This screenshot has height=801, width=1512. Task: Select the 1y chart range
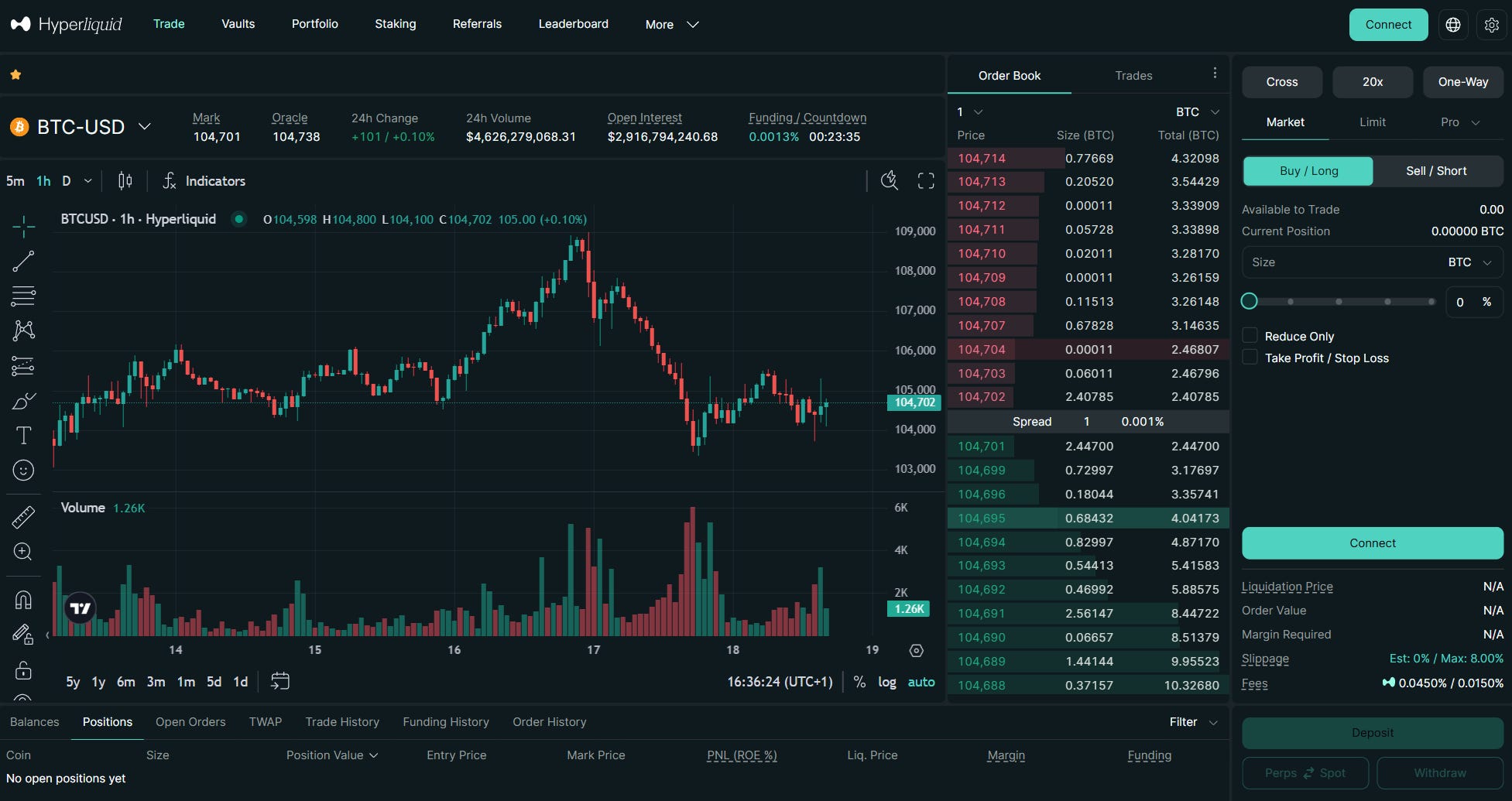point(98,682)
